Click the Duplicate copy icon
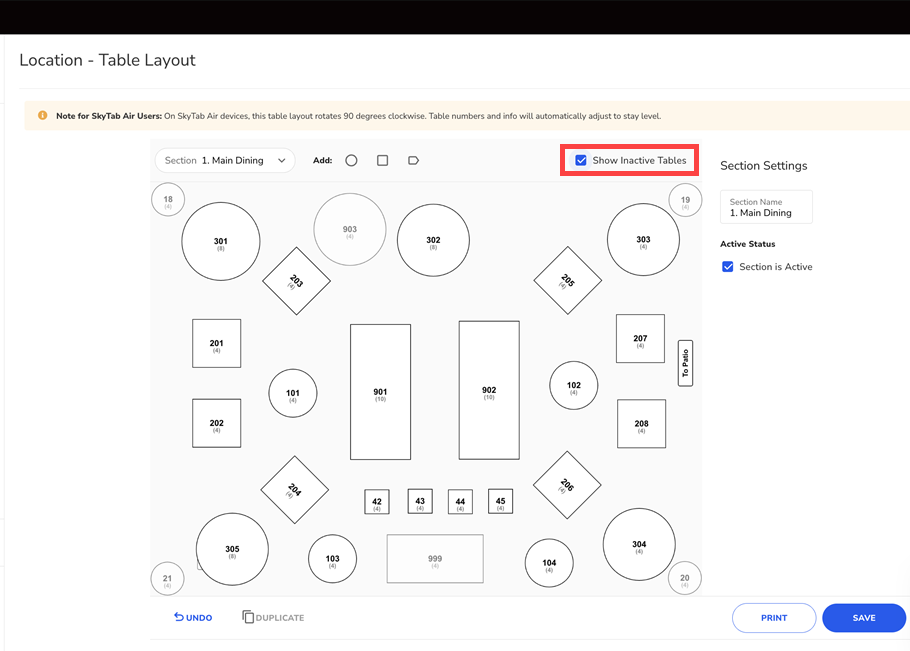Viewport: 910px width, 651px height. (x=248, y=618)
